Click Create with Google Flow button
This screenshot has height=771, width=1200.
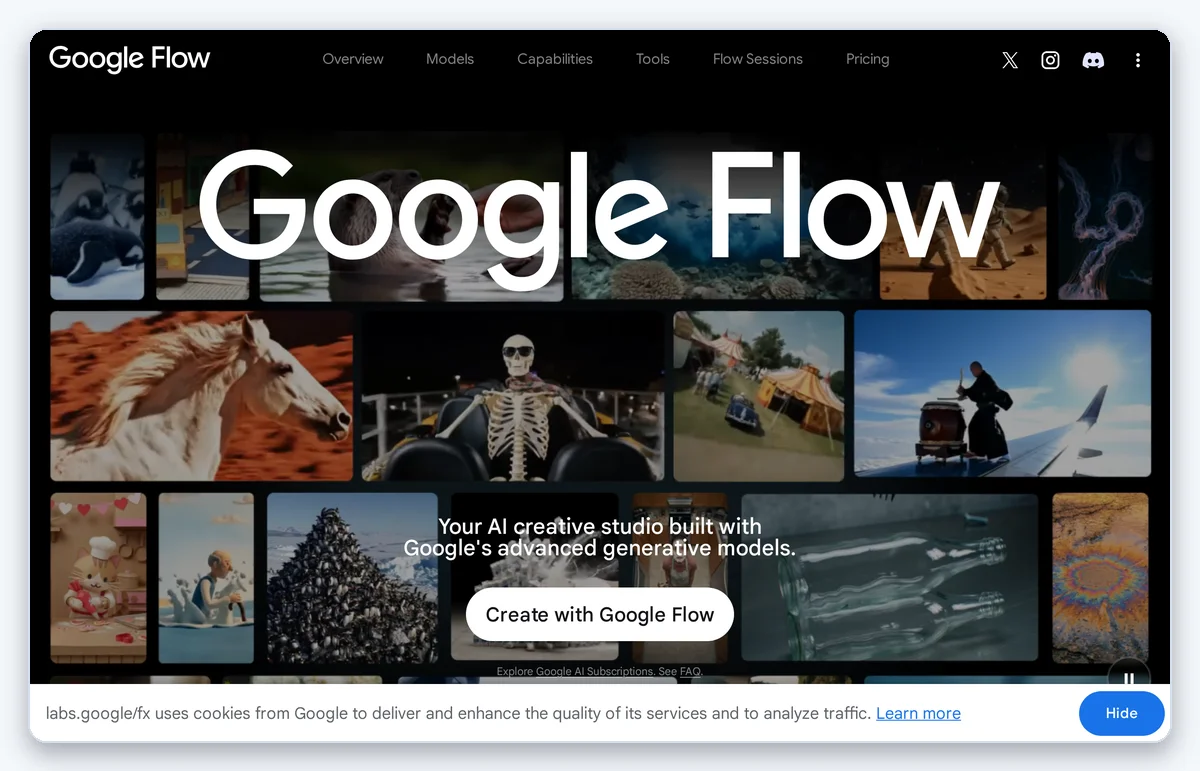(x=600, y=614)
